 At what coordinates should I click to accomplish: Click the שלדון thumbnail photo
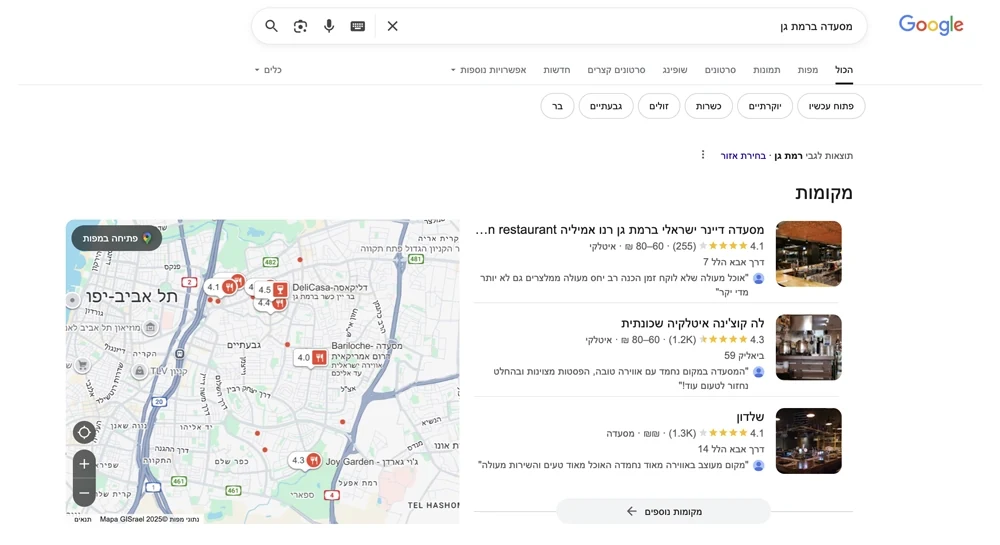coord(809,441)
